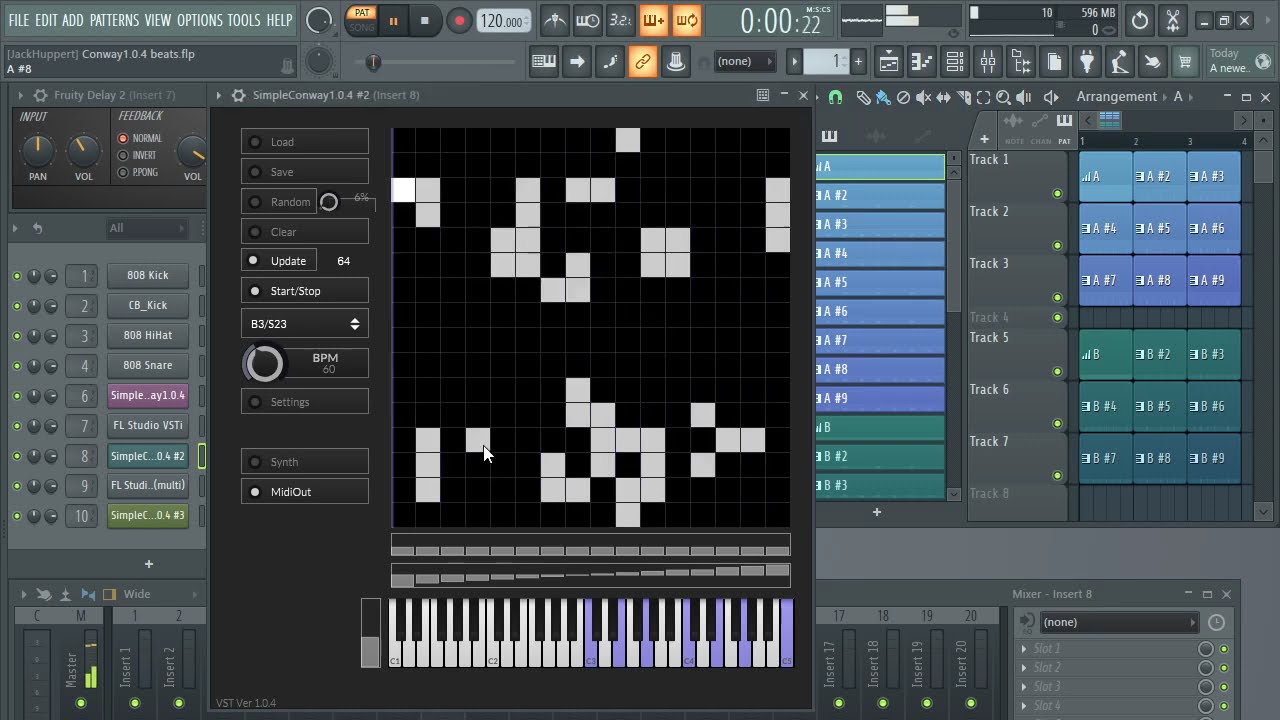Viewport: 1280px width, 720px height.
Task: Click the Start/Stop button
Action: 305,291
